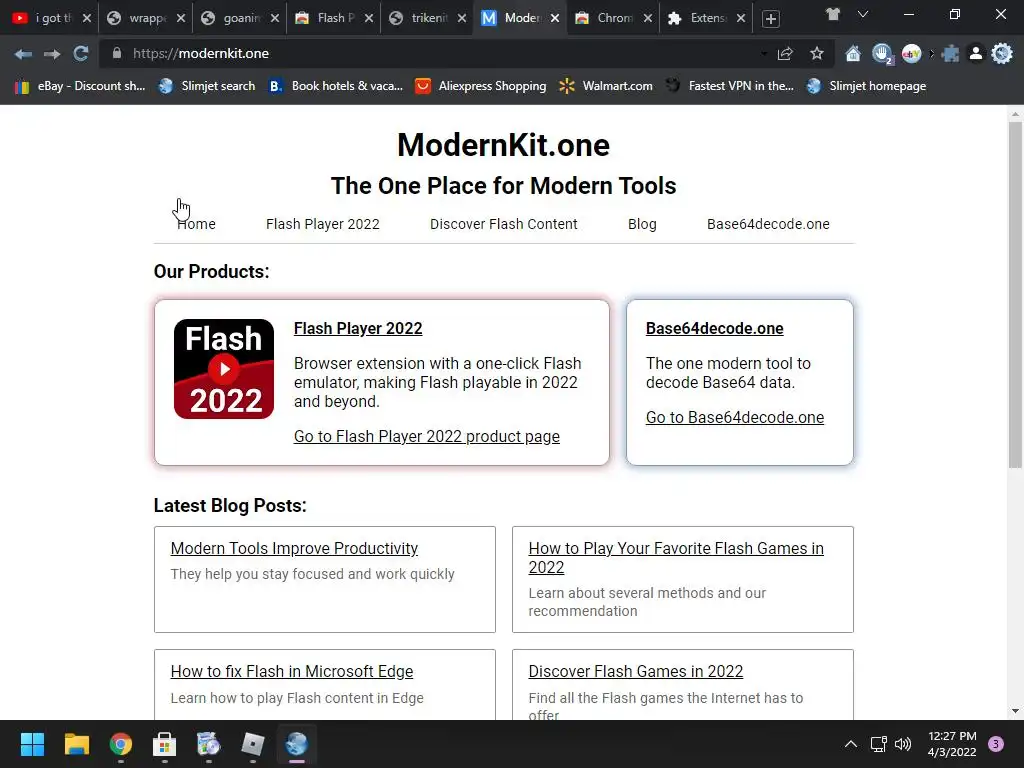
Task: Close the YouTube 'i got th' tab
Action: (86, 18)
